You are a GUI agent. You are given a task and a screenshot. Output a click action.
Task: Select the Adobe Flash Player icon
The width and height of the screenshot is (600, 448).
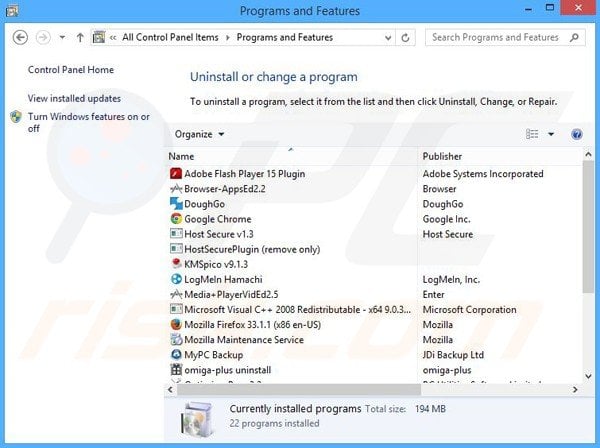[176, 174]
